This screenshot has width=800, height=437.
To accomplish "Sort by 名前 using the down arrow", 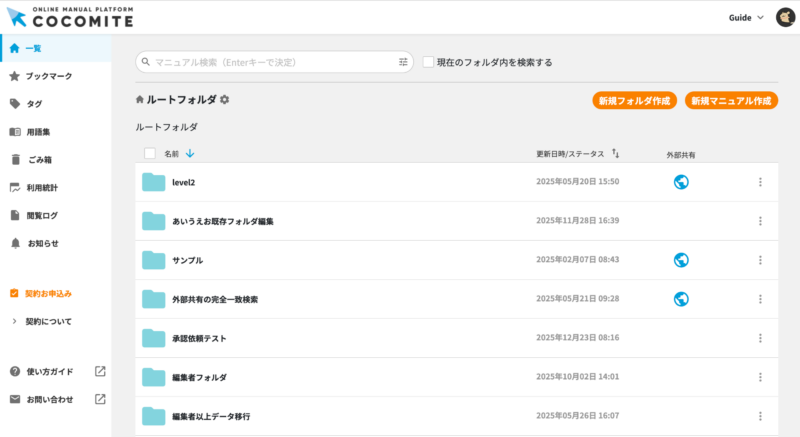I will (x=190, y=153).
